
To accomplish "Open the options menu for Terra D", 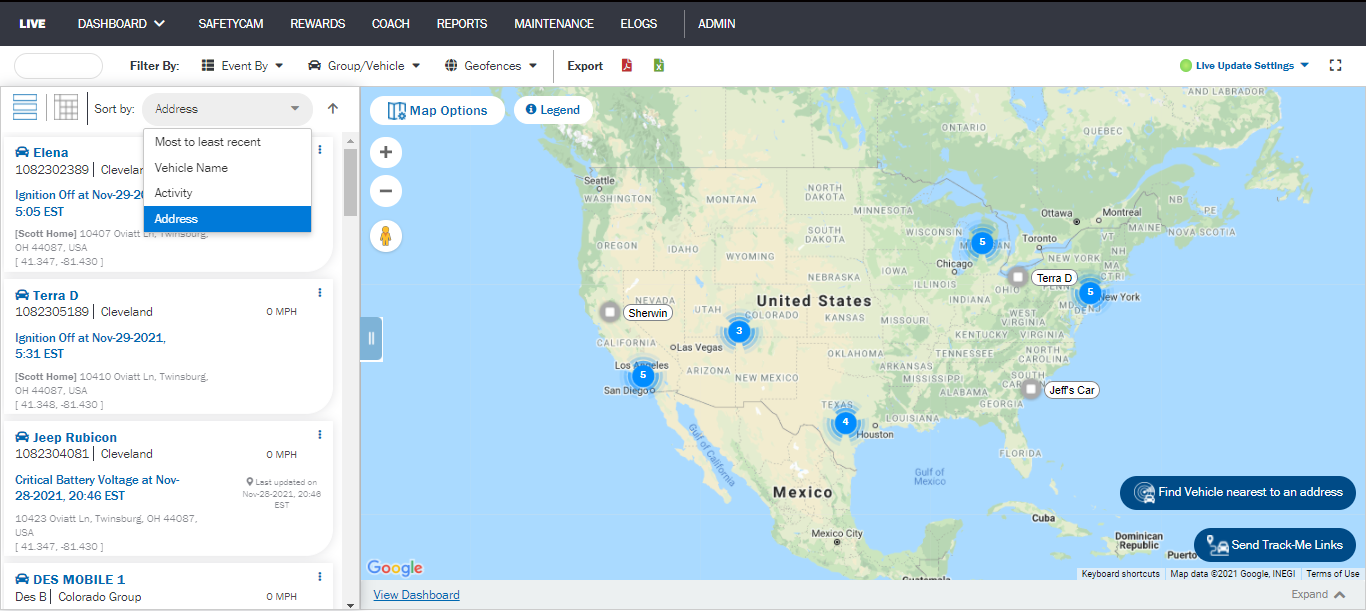I will click(x=320, y=293).
